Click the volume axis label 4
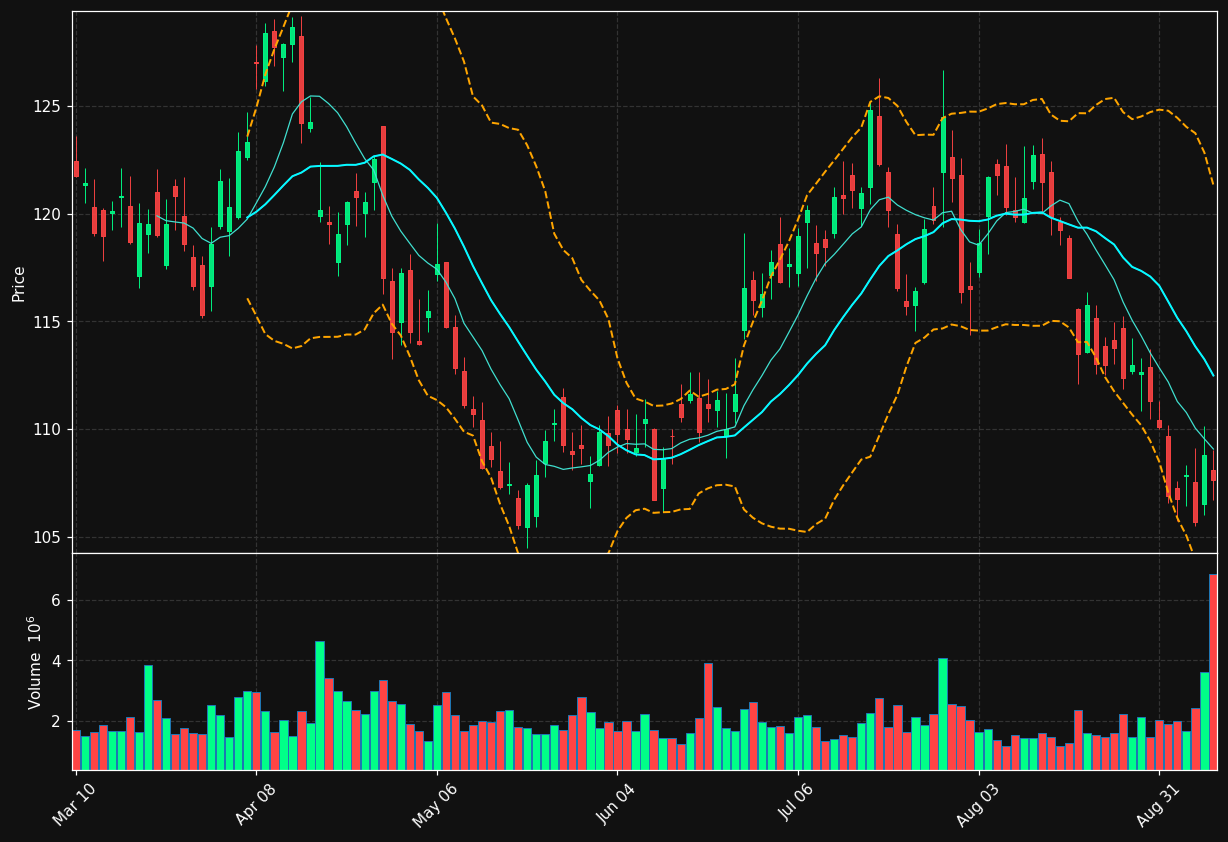 tap(56, 662)
